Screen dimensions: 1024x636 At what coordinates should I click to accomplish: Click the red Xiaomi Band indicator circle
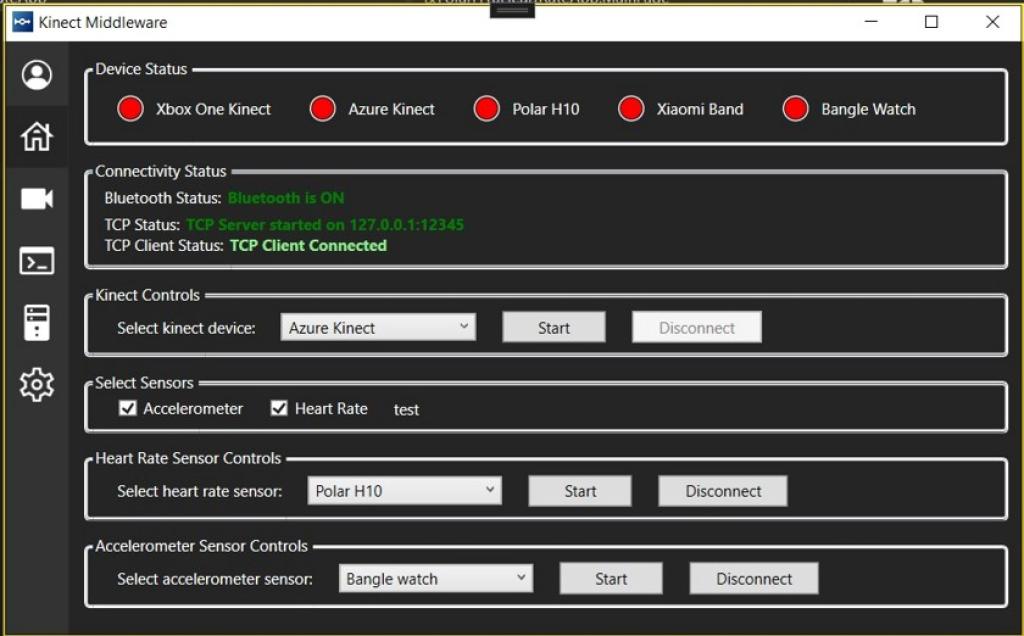[631, 108]
